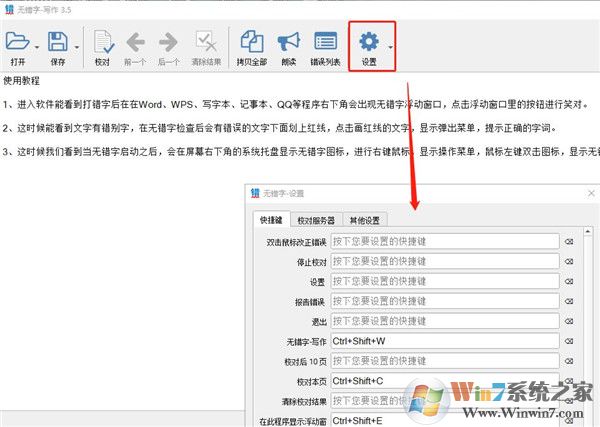Screen dimensions: 600x427
Task: Clear the 双击鼠标改正错误 shortcut
Action: pos(569,242)
